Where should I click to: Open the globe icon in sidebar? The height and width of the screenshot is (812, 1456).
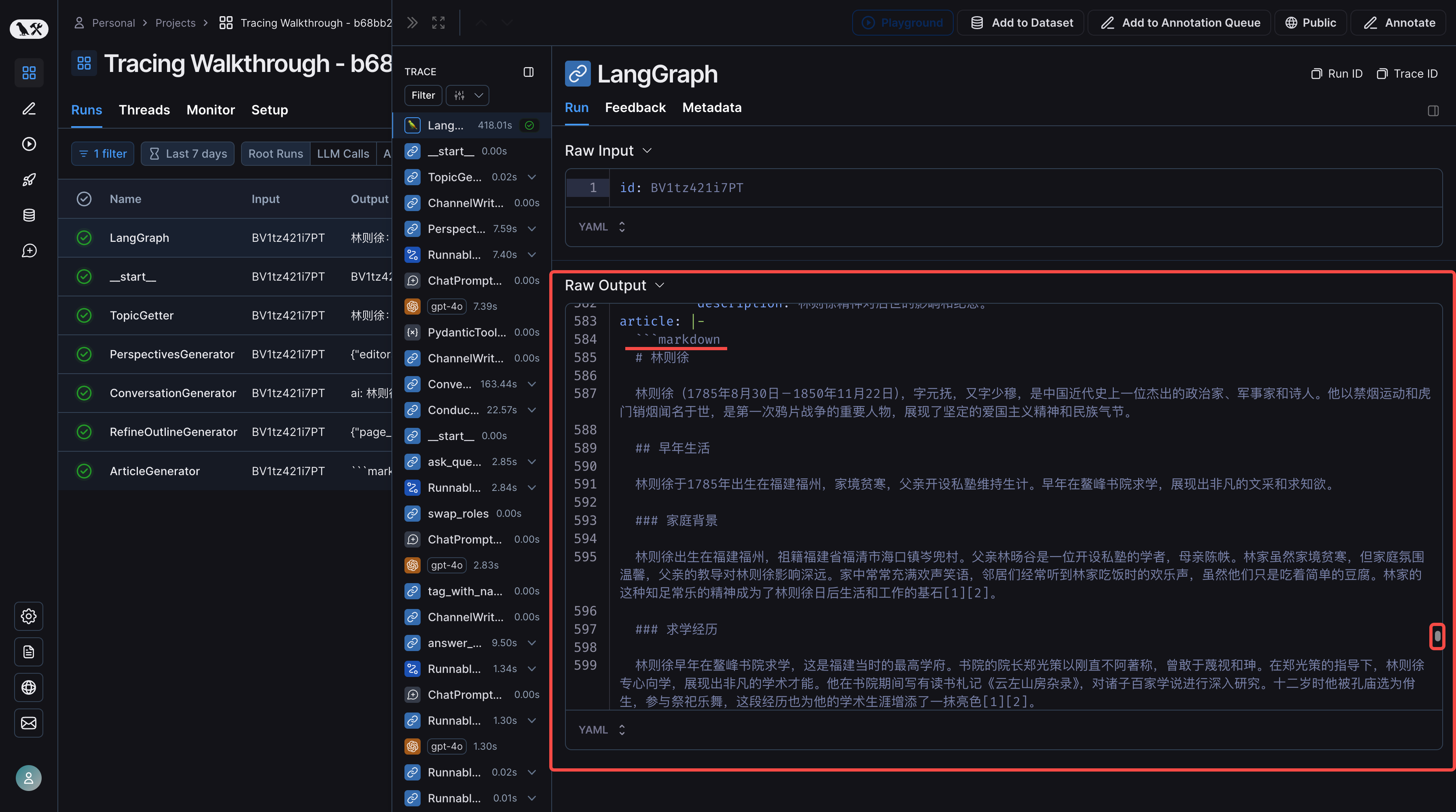tap(29, 687)
